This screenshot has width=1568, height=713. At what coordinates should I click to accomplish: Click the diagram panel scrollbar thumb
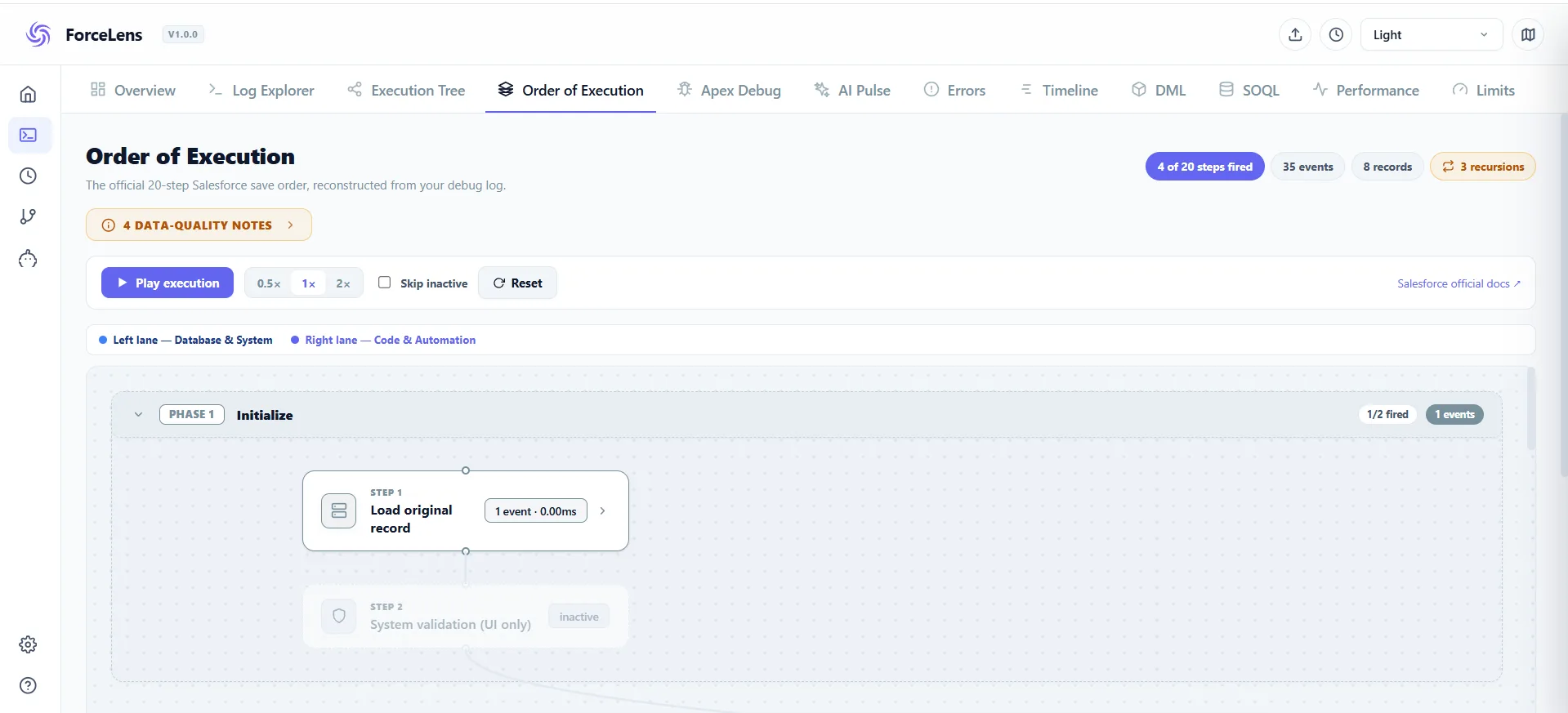(x=1530, y=408)
